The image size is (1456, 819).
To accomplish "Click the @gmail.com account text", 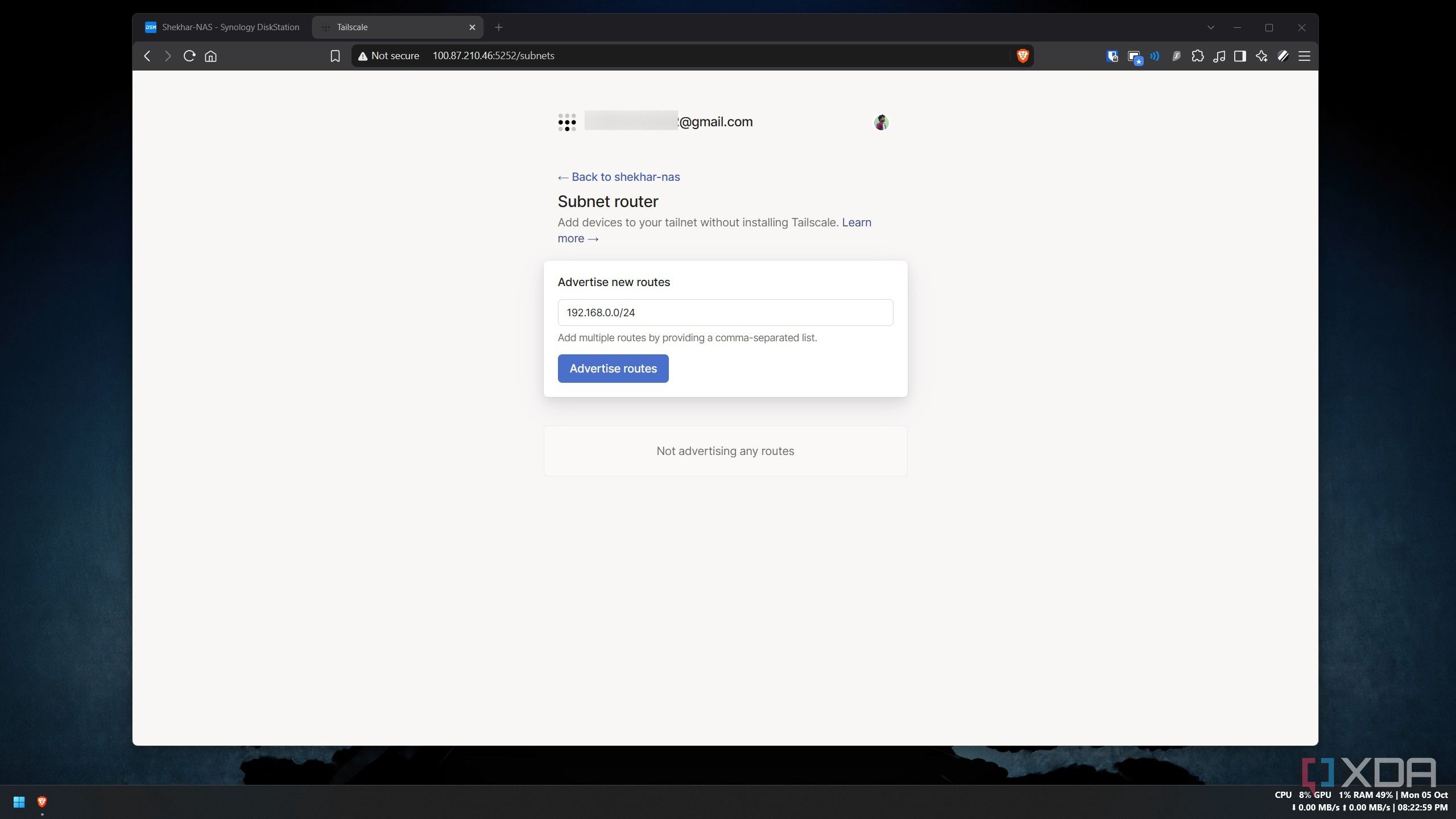I will 715,122.
